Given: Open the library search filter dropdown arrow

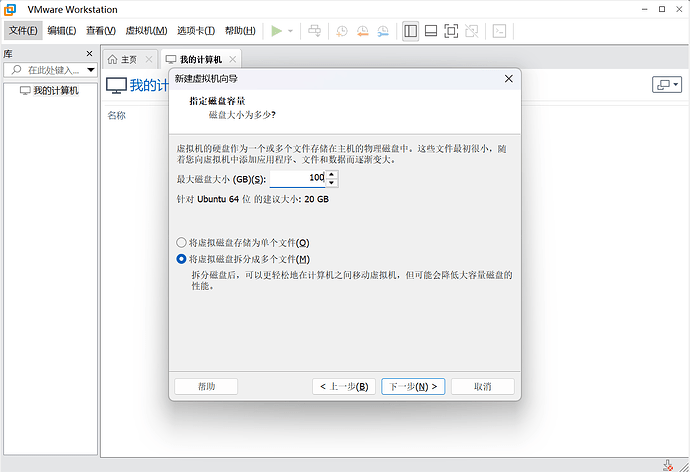Looking at the screenshot, I should point(91,70).
